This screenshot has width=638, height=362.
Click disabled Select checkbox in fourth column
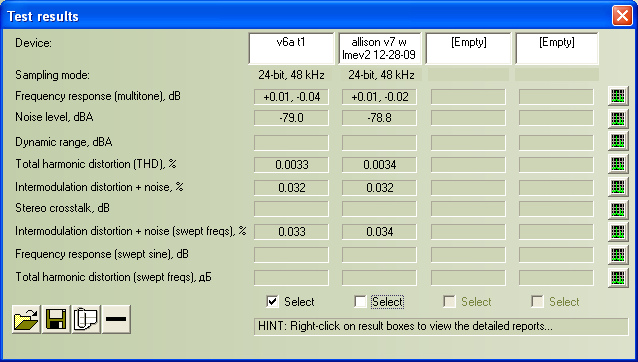537,301
